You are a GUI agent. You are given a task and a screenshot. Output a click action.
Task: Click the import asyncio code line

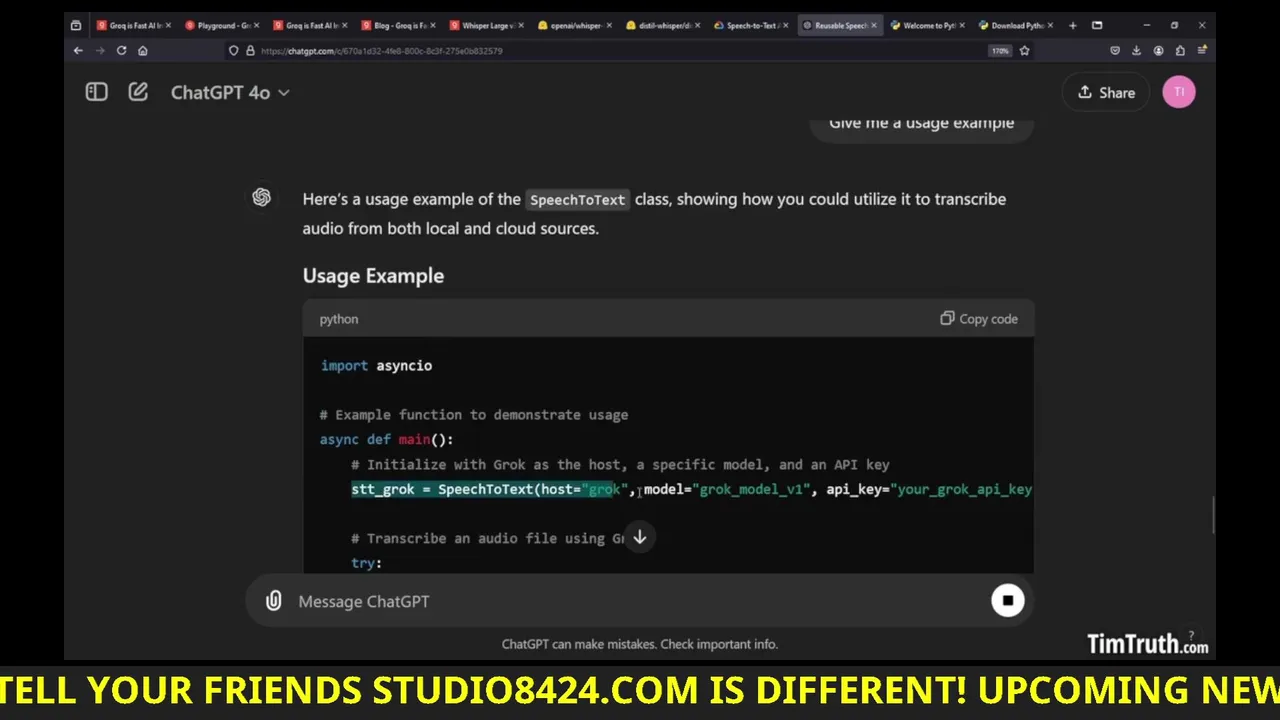pos(376,366)
